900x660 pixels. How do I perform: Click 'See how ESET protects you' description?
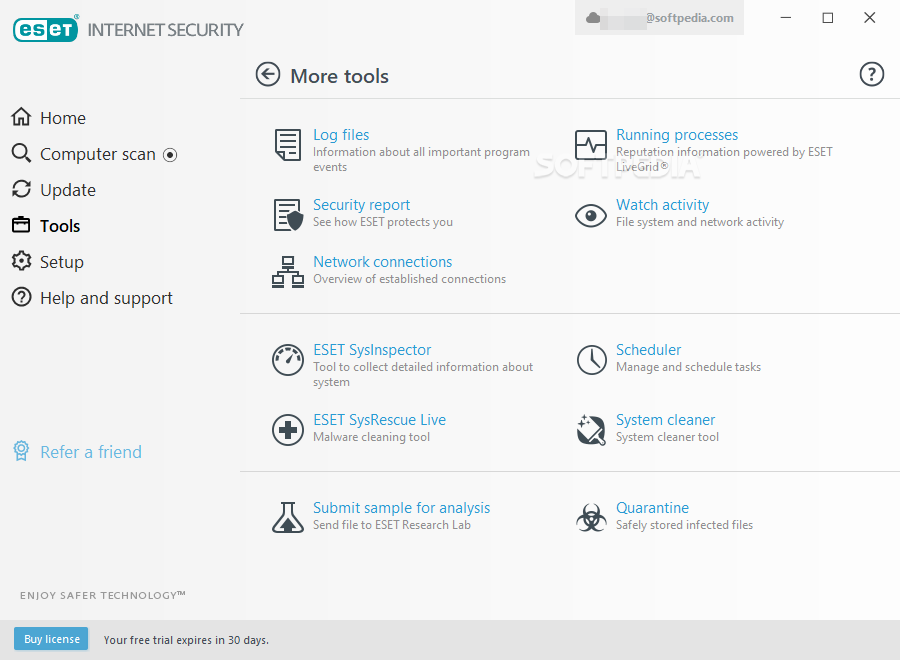tap(382, 222)
